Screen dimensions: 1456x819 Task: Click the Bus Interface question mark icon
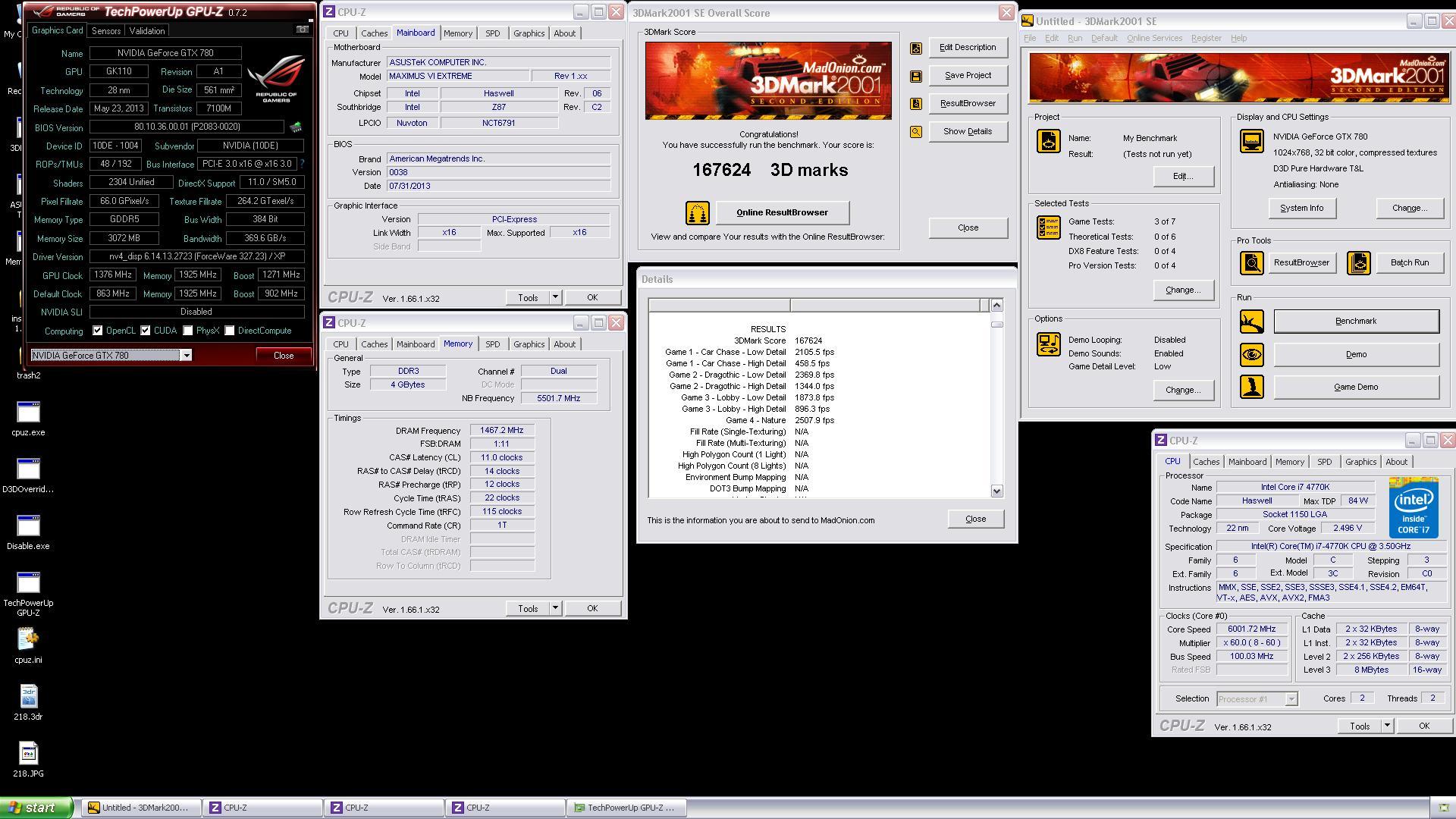click(302, 164)
